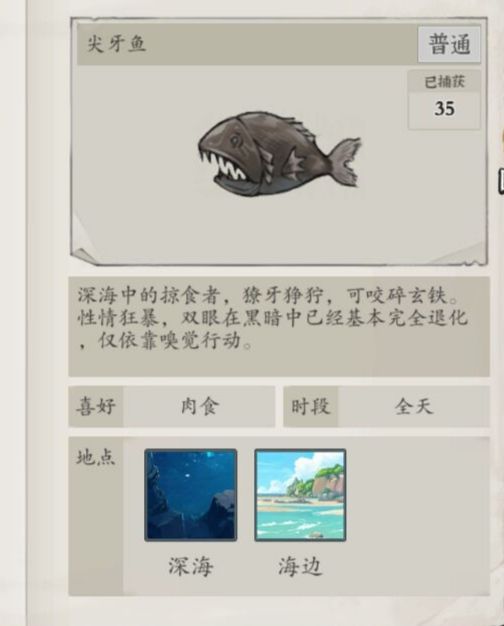Click the 全天 all-day value field
Viewport: 504px width, 626px height.
414,406
